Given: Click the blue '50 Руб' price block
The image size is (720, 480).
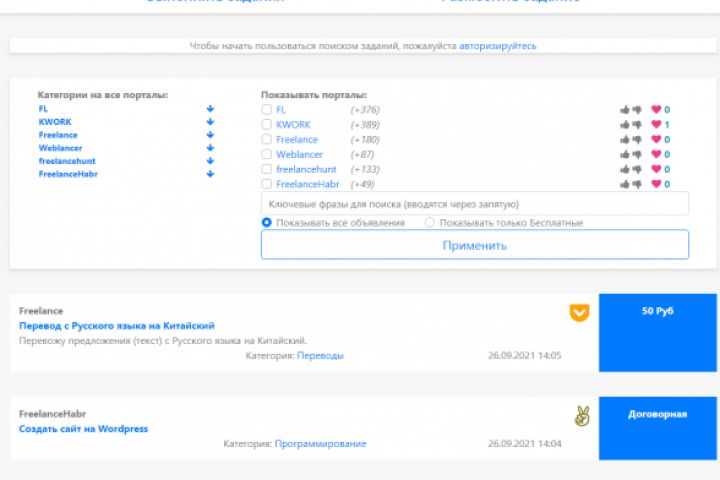Looking at the screenshot, I should tap(658, 333).
